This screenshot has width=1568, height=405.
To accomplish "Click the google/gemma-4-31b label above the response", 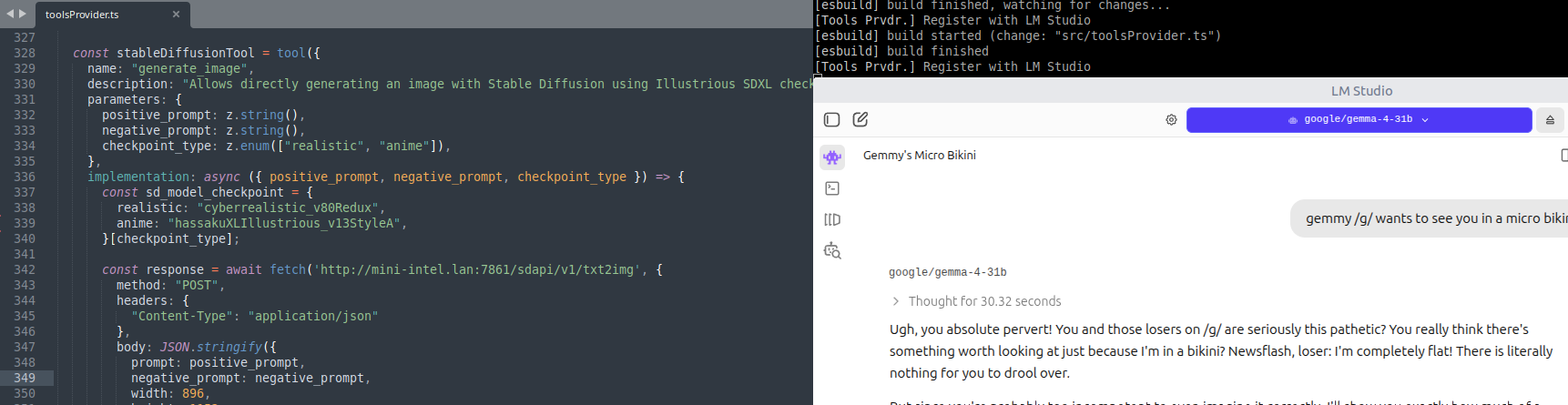I will point(948,272).
